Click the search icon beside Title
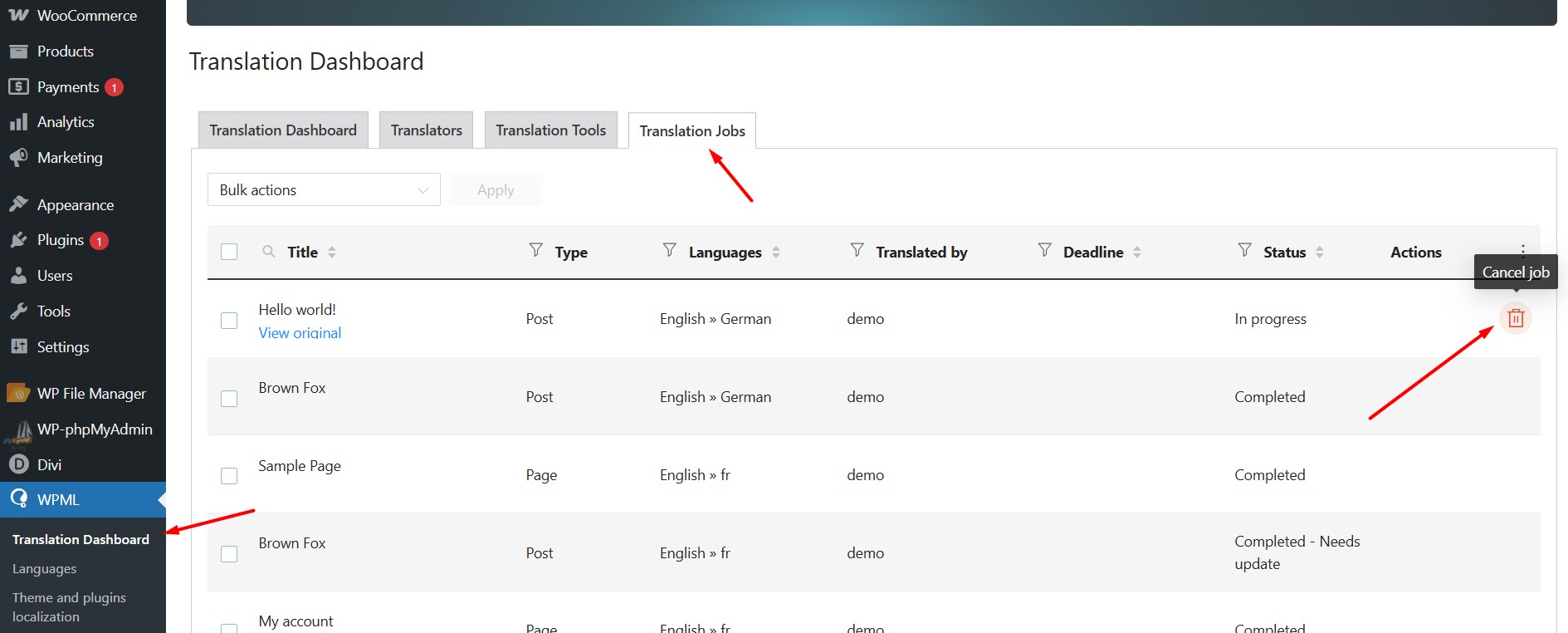 click(x=268, y=252)
